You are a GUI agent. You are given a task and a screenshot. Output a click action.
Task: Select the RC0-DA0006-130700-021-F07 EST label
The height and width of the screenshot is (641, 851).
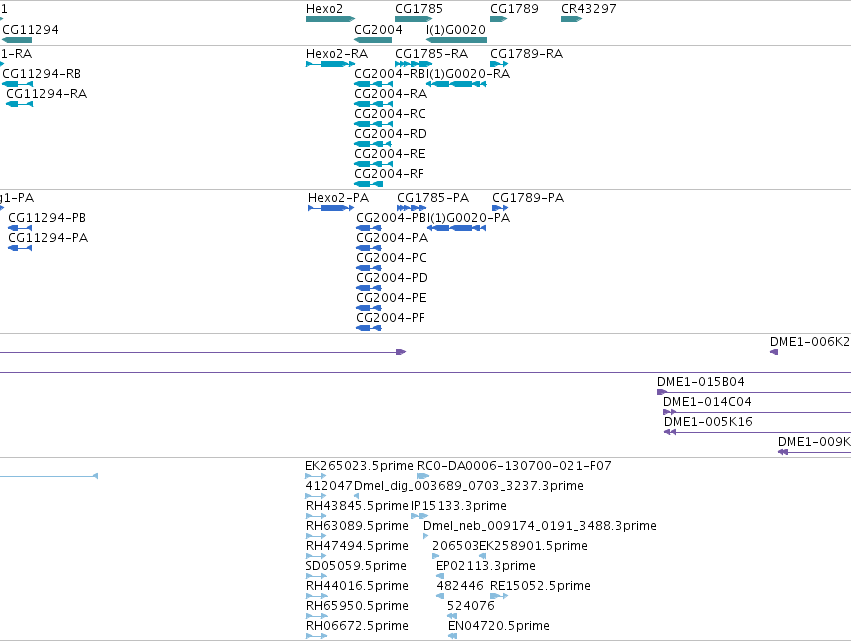pos(514,466)
